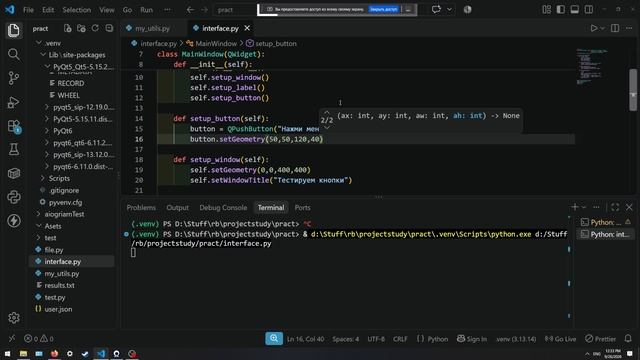Screen dimensions: 640x360
Task: Close the interface.py tab
Action: point(247,28)
